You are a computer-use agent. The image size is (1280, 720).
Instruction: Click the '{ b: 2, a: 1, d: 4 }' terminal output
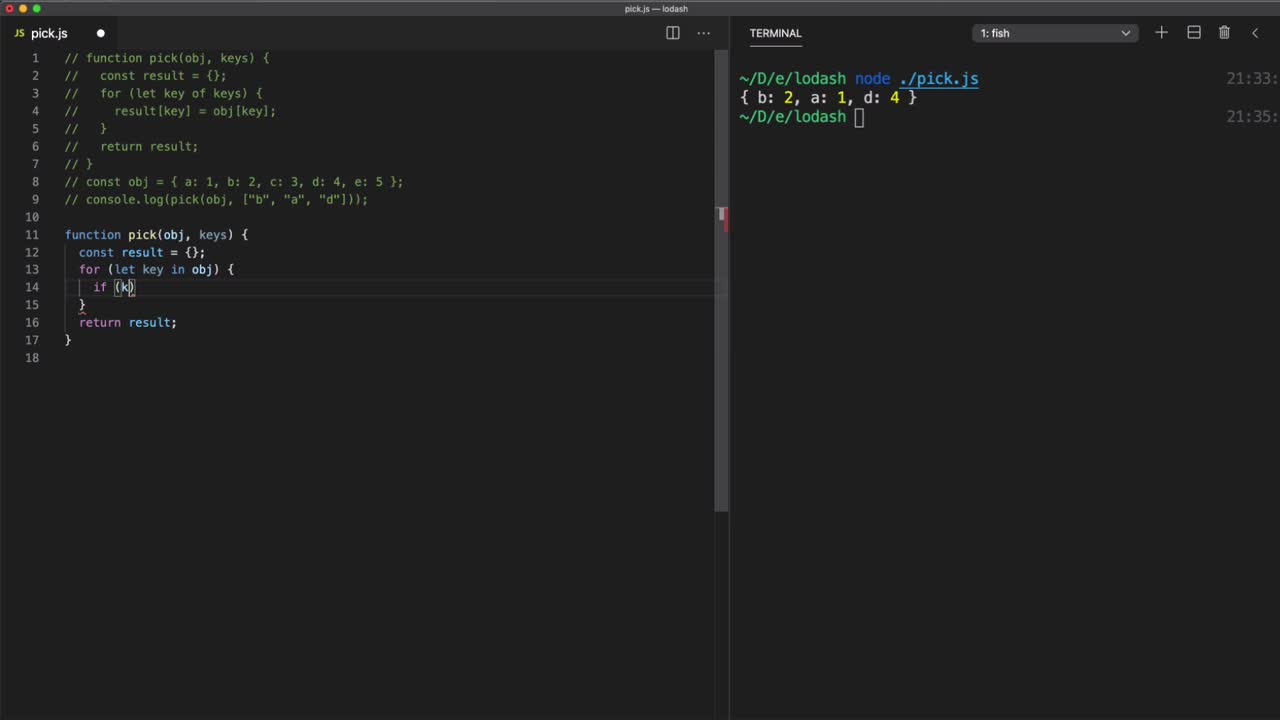pyautogui.click(x=828, y=98)
